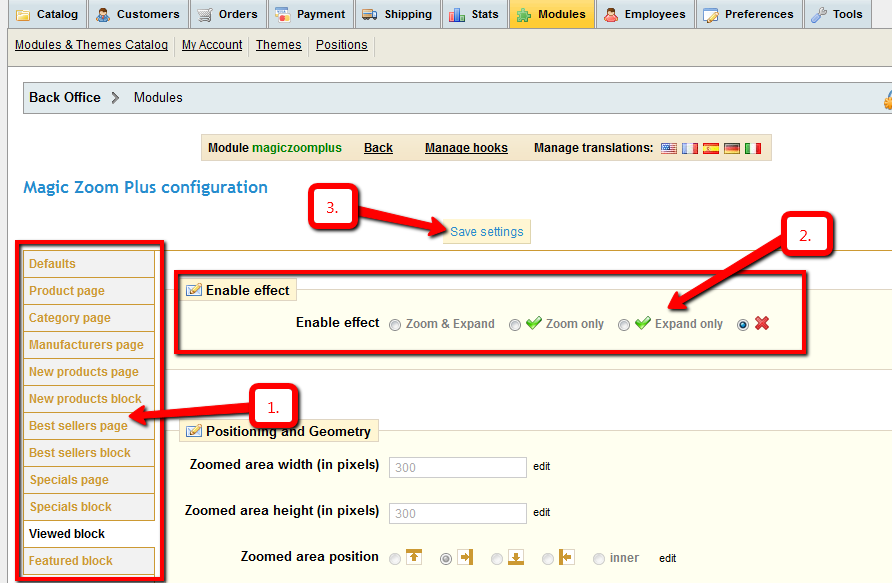Open the Manufacturers page tab

89,345
